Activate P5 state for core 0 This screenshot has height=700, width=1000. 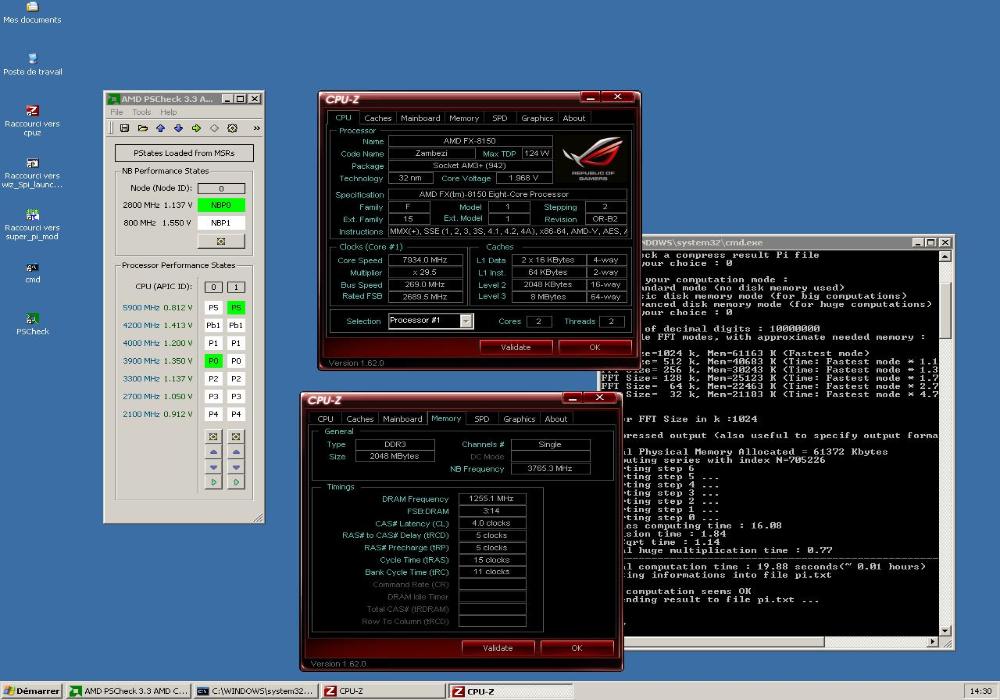214,308
